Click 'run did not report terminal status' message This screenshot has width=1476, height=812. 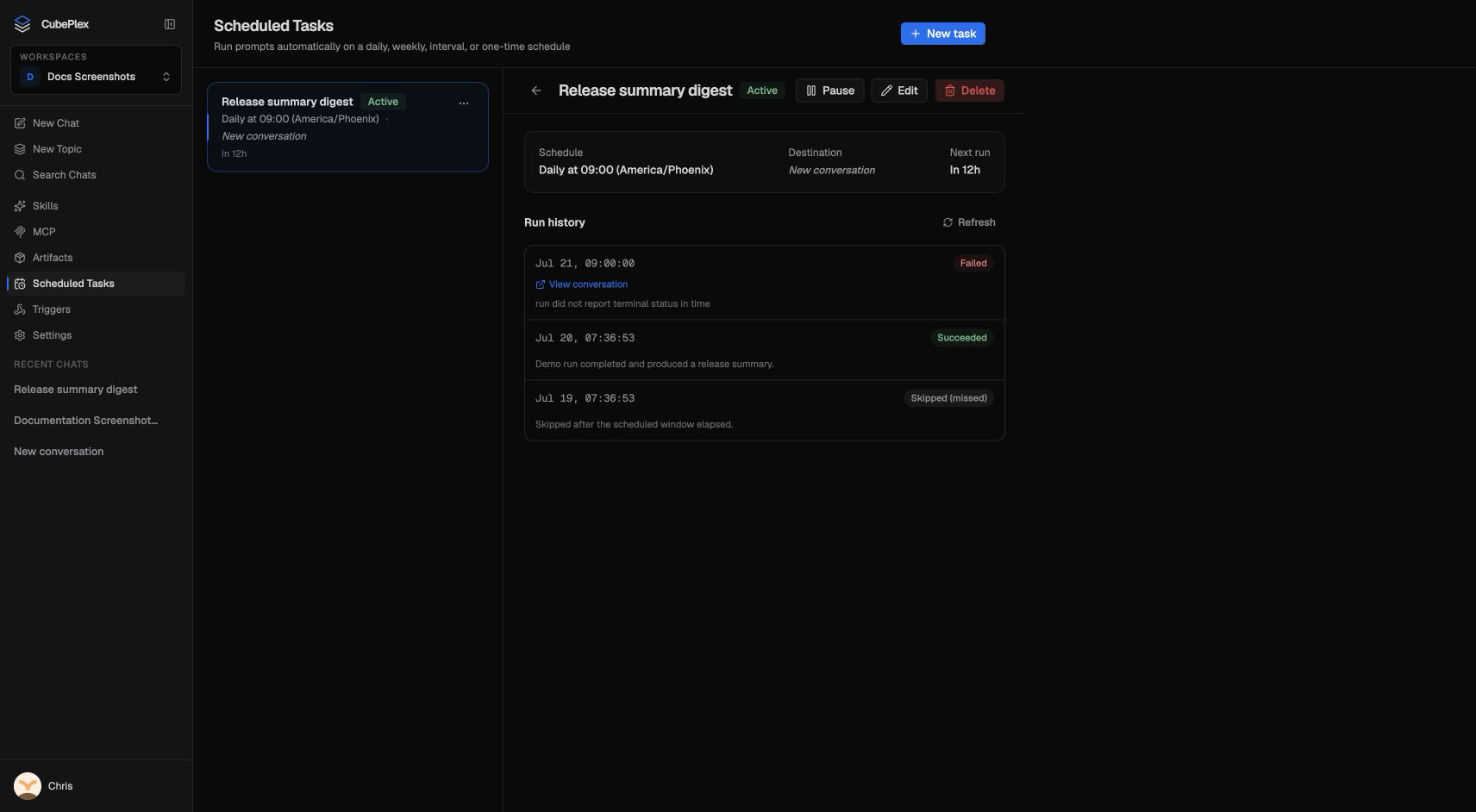(x=622, y=303)
